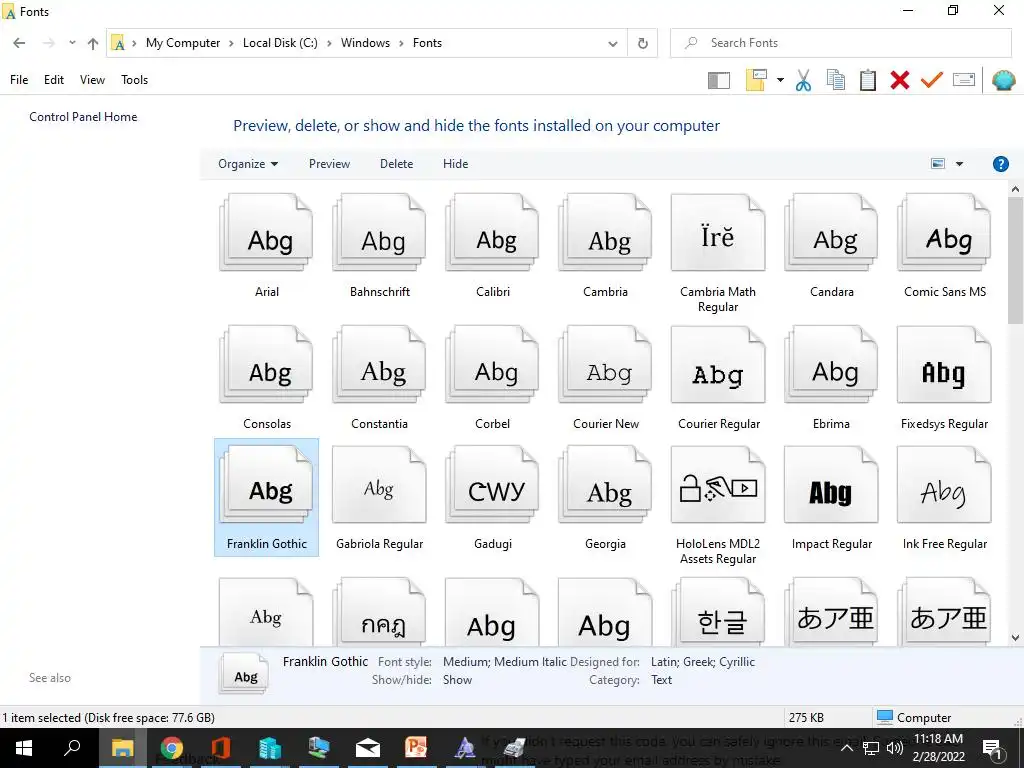Click the Hide command button

(x=455, y=164)
